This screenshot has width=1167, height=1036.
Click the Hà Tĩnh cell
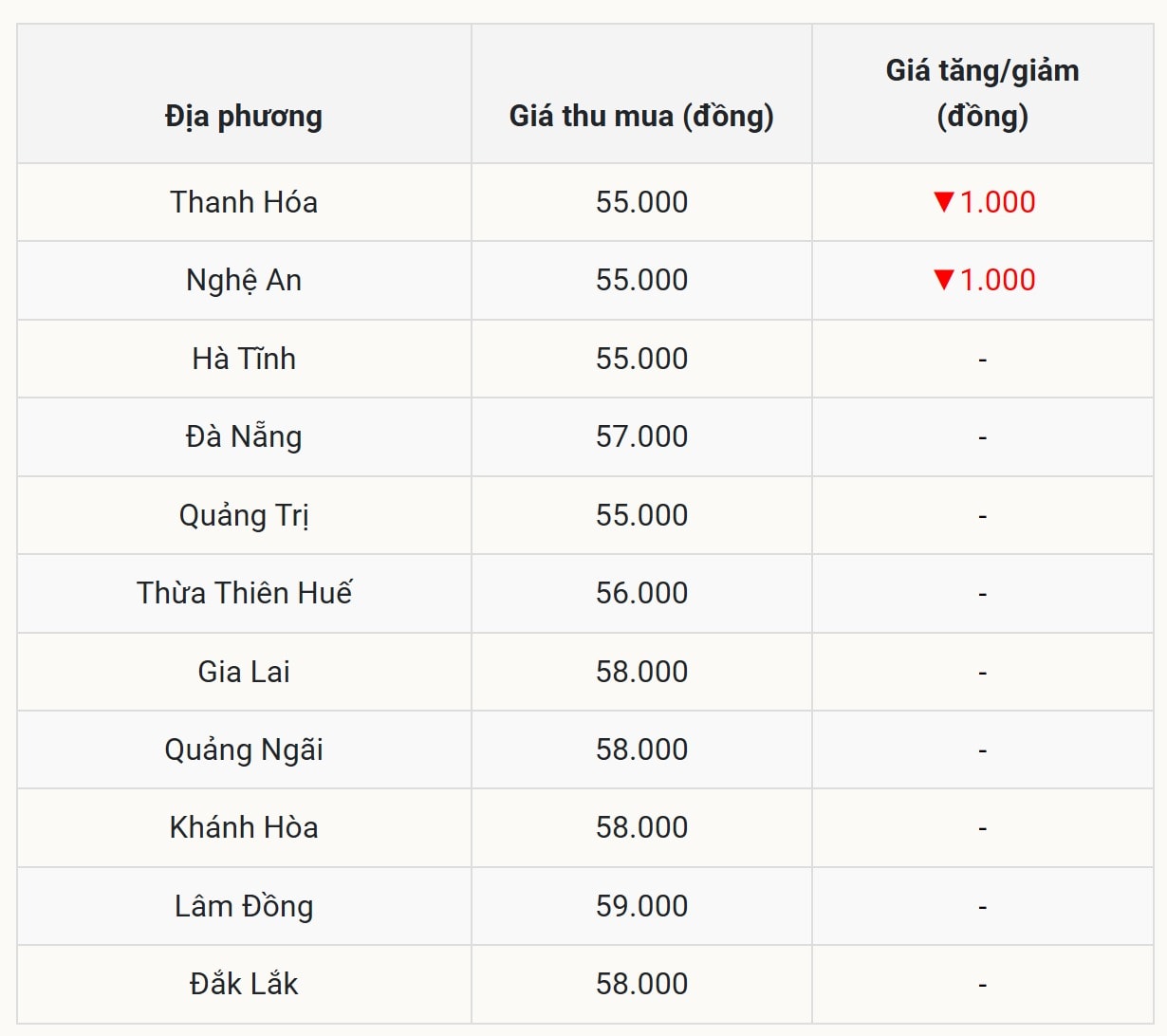coord(244,359)
